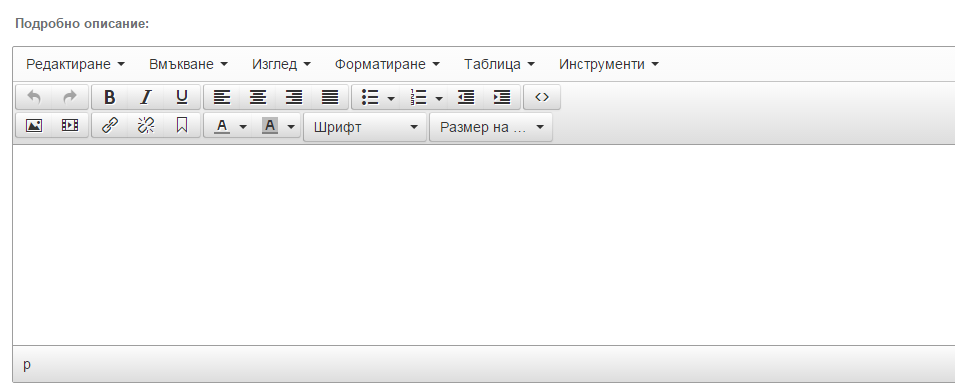This screenshot has height=388, width=955.
Task: Open the Вмъкване menu
Action: coord(188,64)
